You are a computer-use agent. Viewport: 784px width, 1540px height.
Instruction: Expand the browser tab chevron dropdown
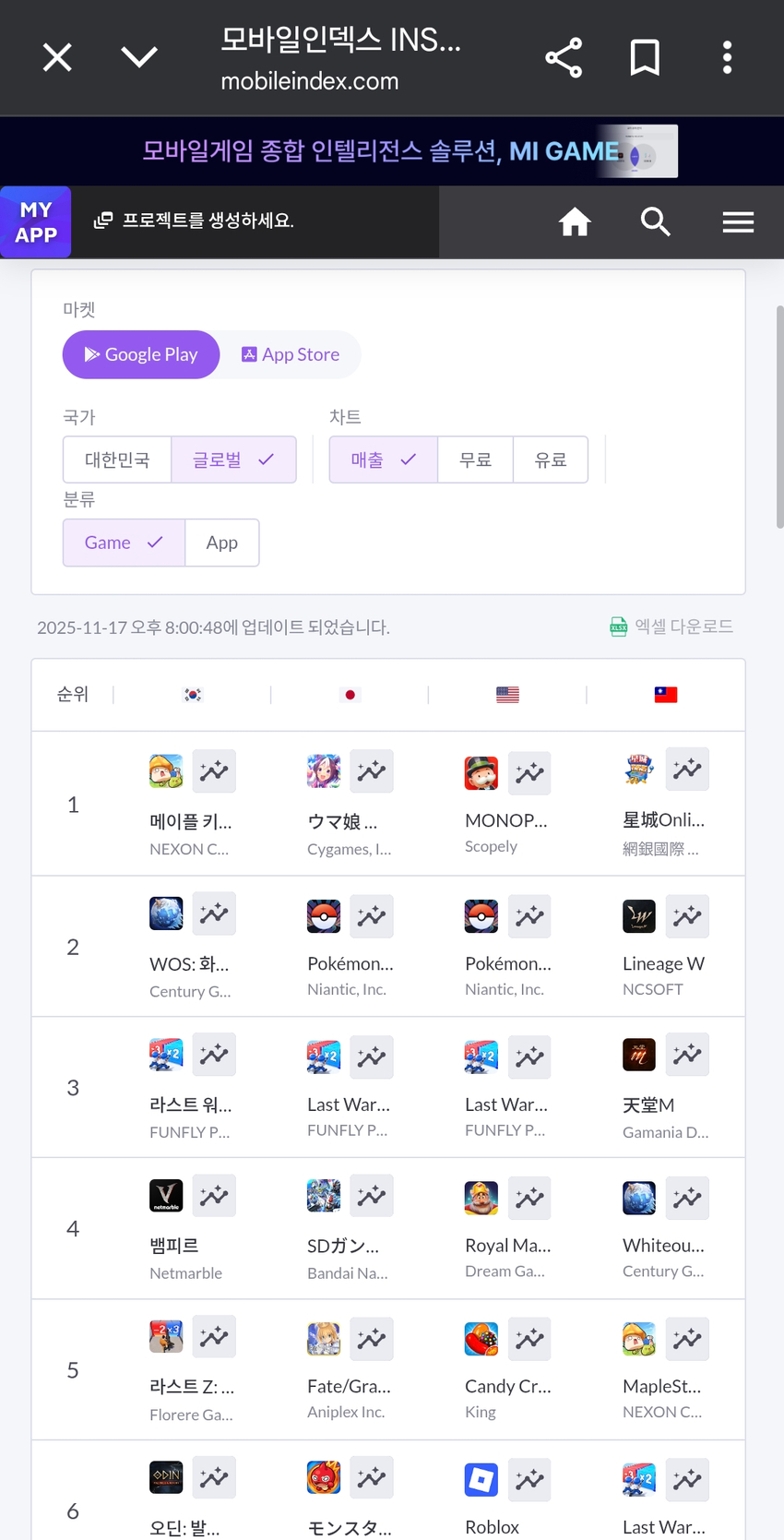pos(139,58)
